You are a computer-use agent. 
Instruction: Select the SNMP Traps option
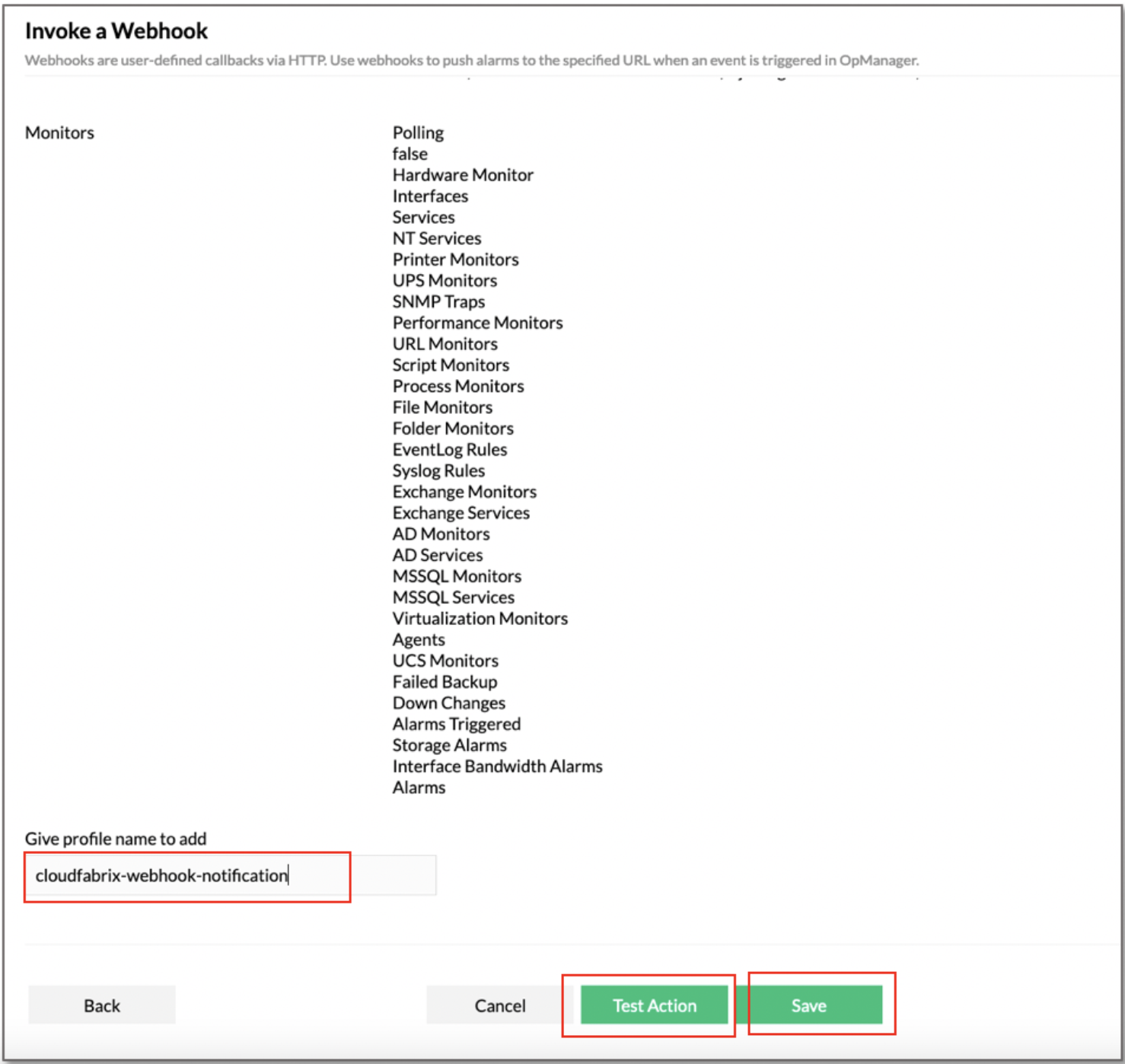pyautogui.click(x=438, y=301)
